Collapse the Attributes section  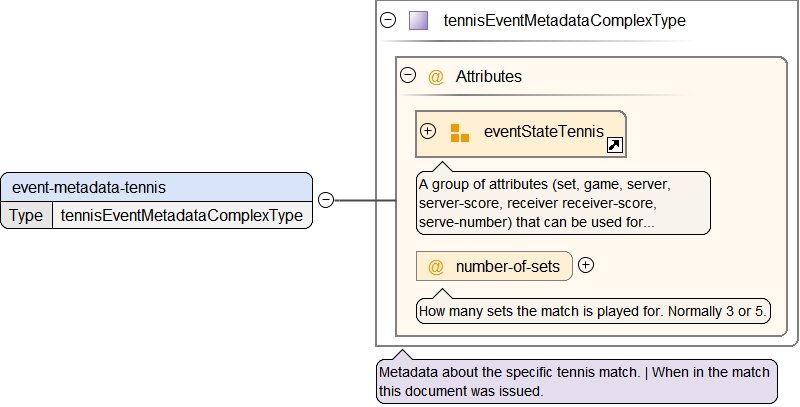tap(408, 76)
